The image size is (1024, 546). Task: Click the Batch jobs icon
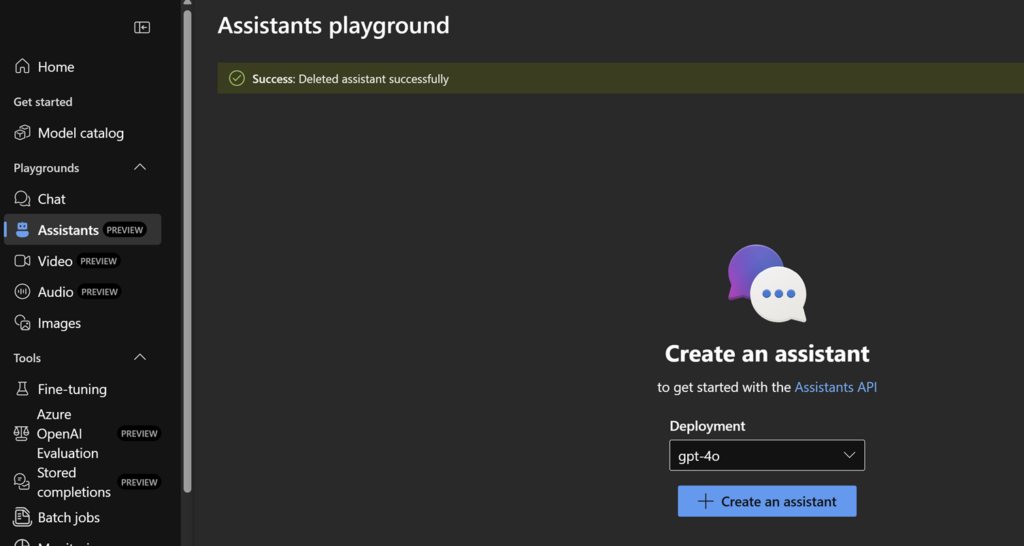pyautogui.click(x=22, y=517)
